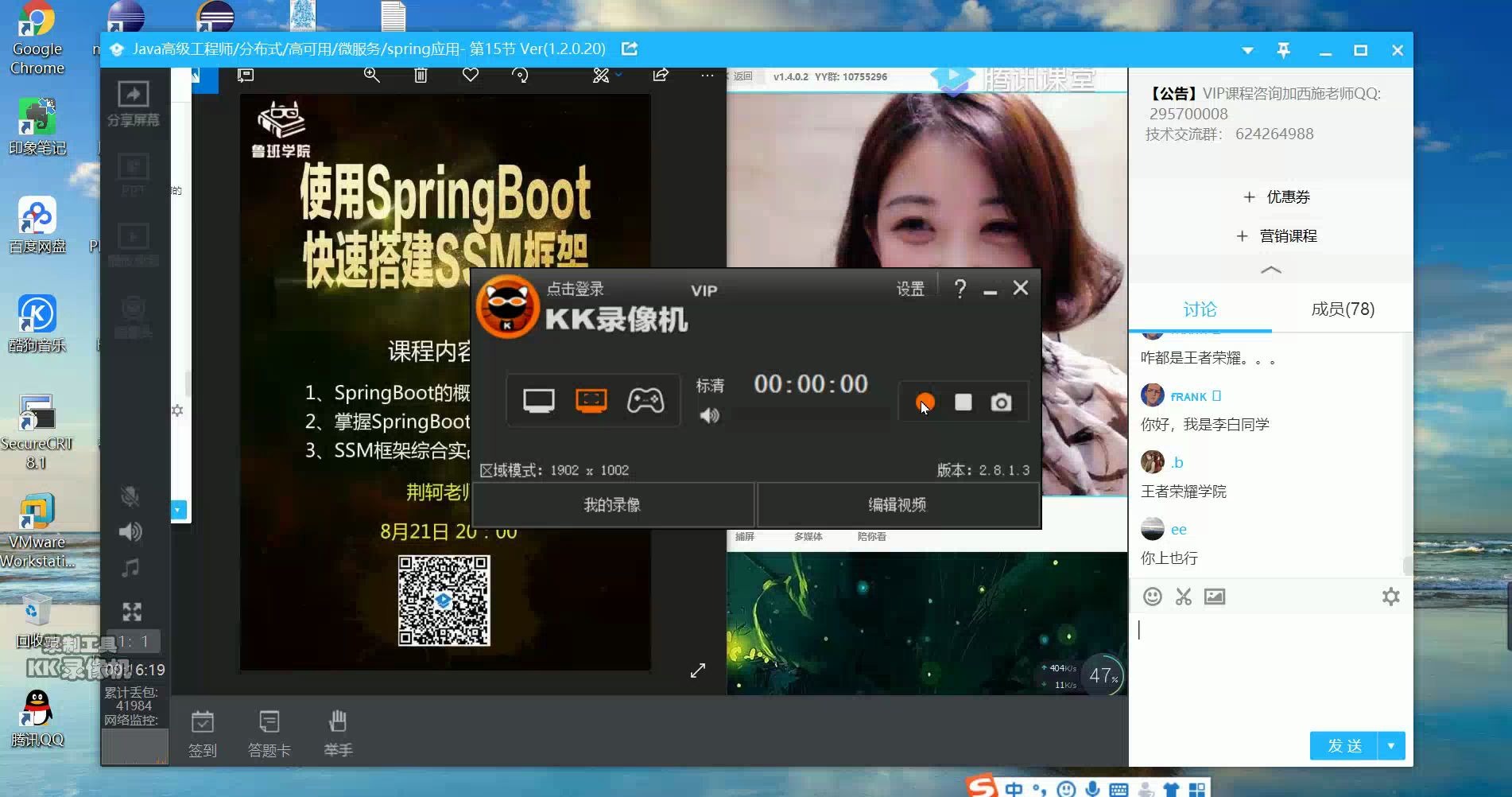The image size is (1512, 797).
Task: Collapse the announcement panel with the up chevron
Action: 1271,270
